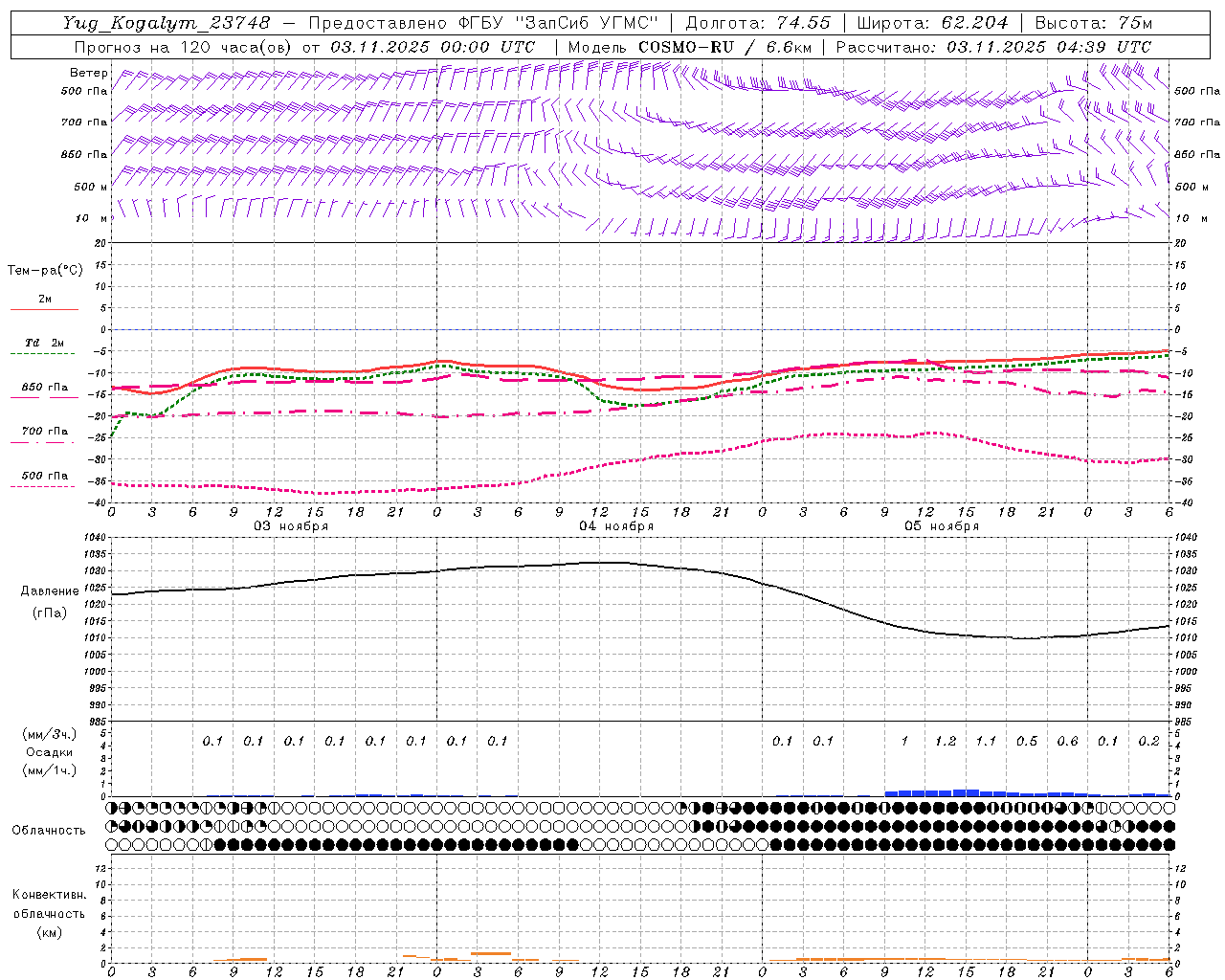Click the Давление panel label

pos(49,591)
